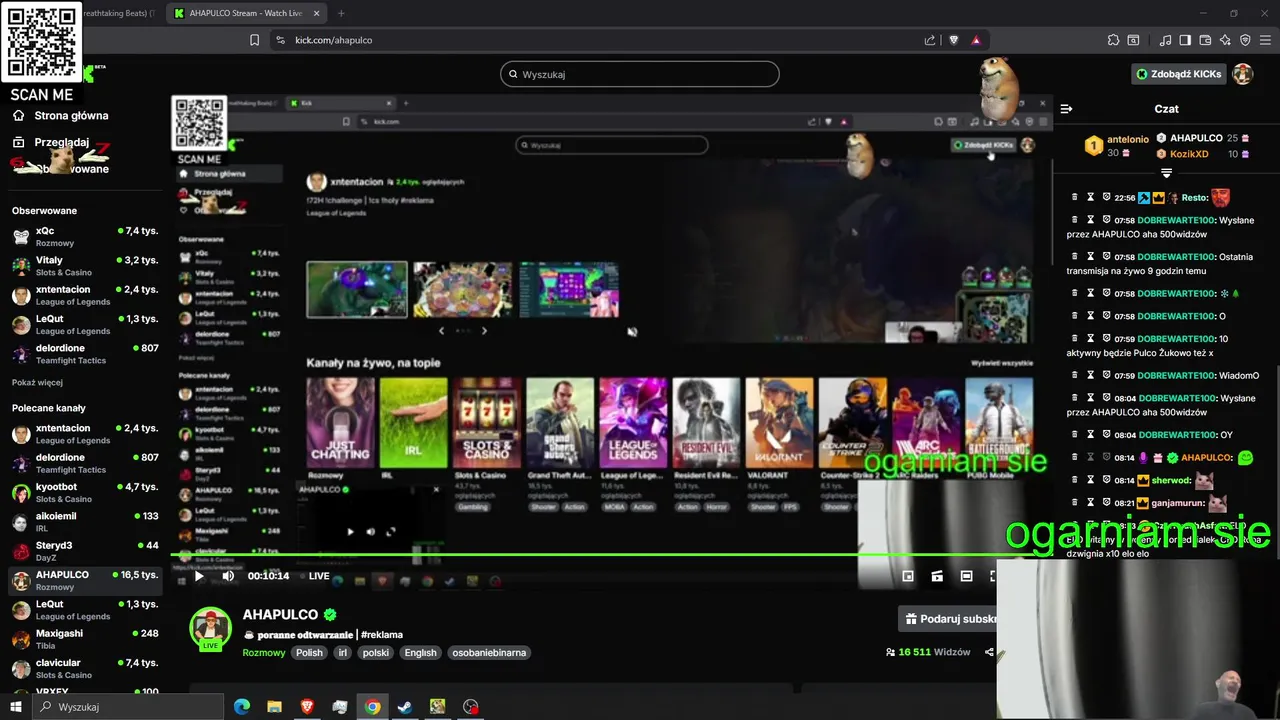Open the user profile avatar menu
The height and width of the screenshot is (720, 1280).
point(1243,74)
